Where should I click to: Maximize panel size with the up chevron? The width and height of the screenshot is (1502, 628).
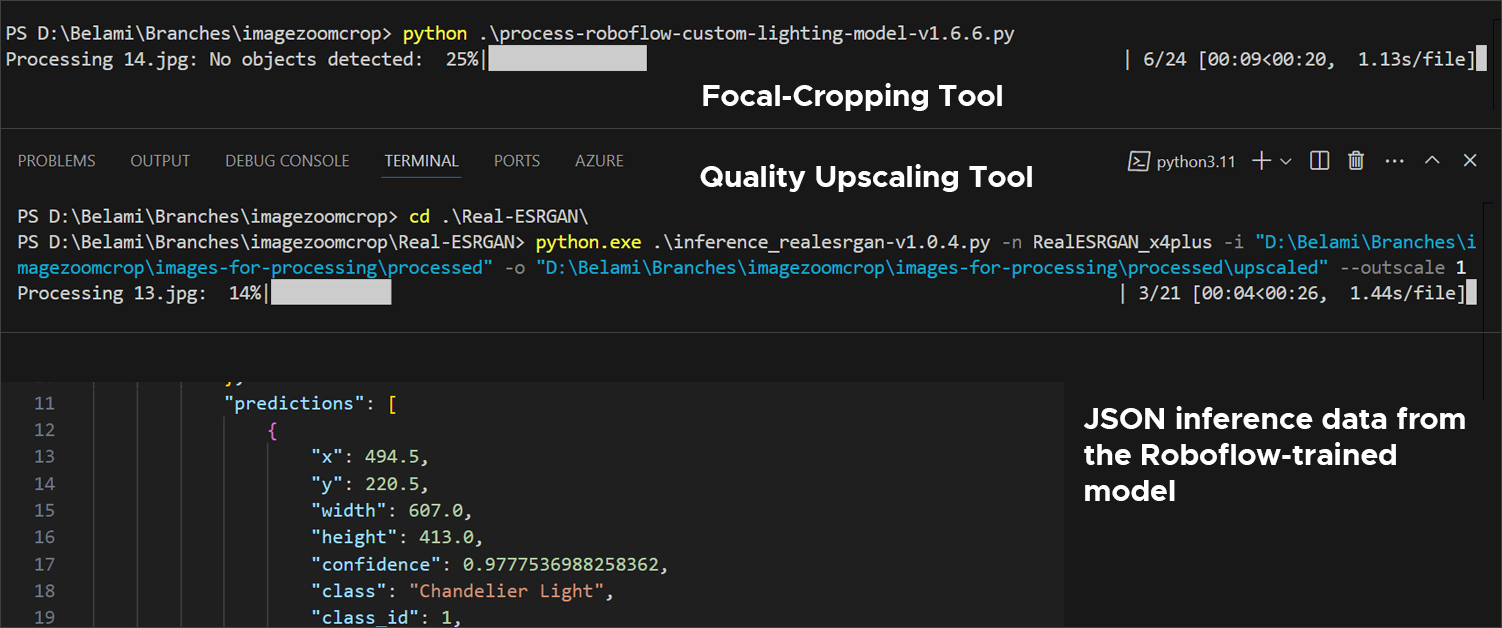(x=1432, y=161)
